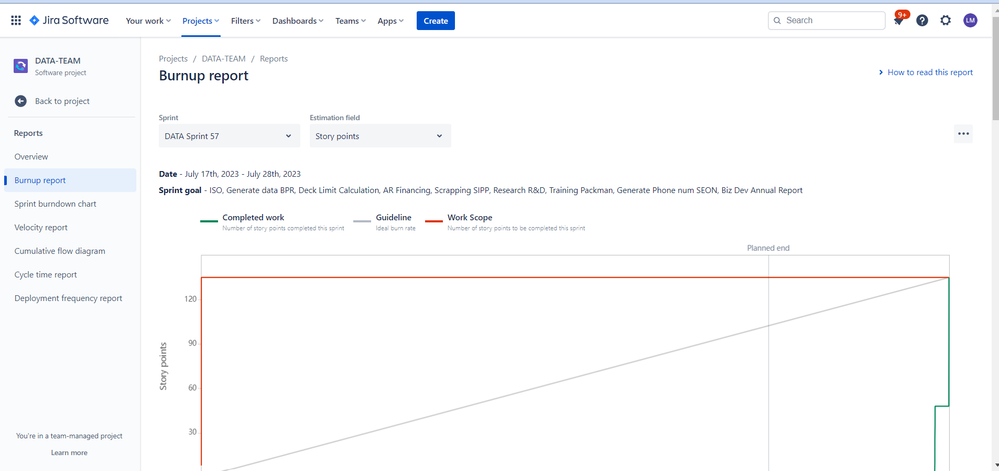Click the Reports breadcrumb link

[x=274, y=59]
